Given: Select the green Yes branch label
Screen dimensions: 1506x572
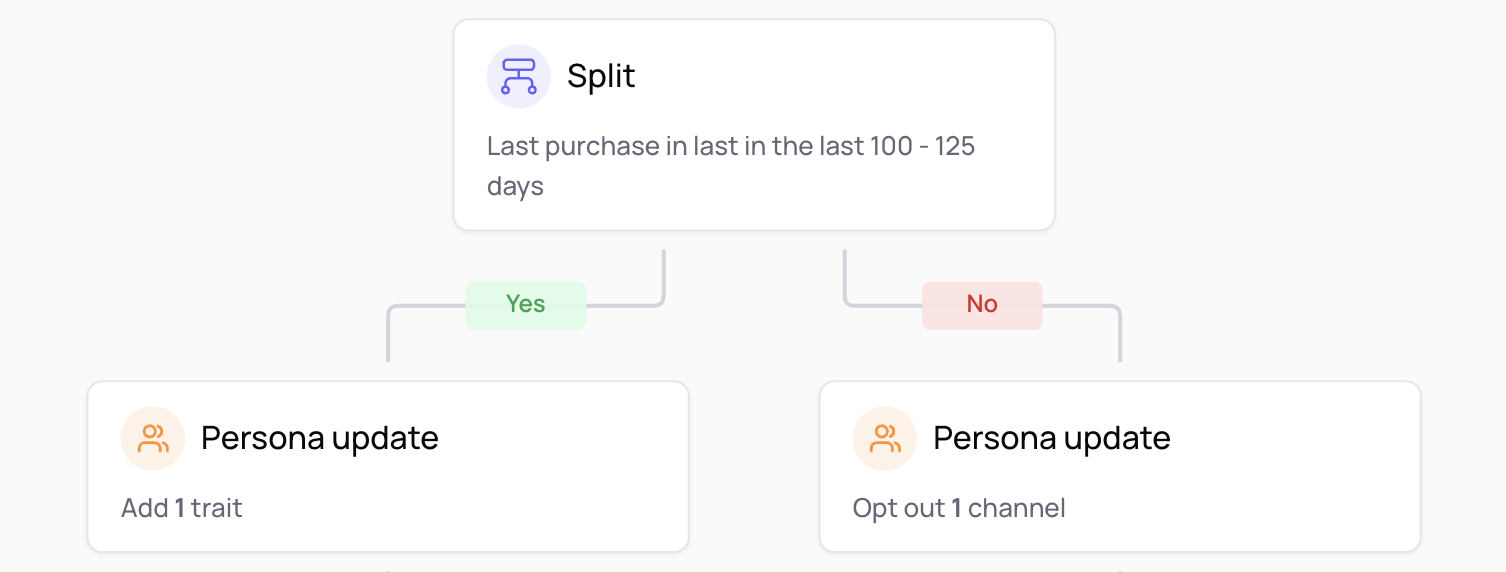Looking at the screenshot, I should pyautogui.click(x=525, y=304).
